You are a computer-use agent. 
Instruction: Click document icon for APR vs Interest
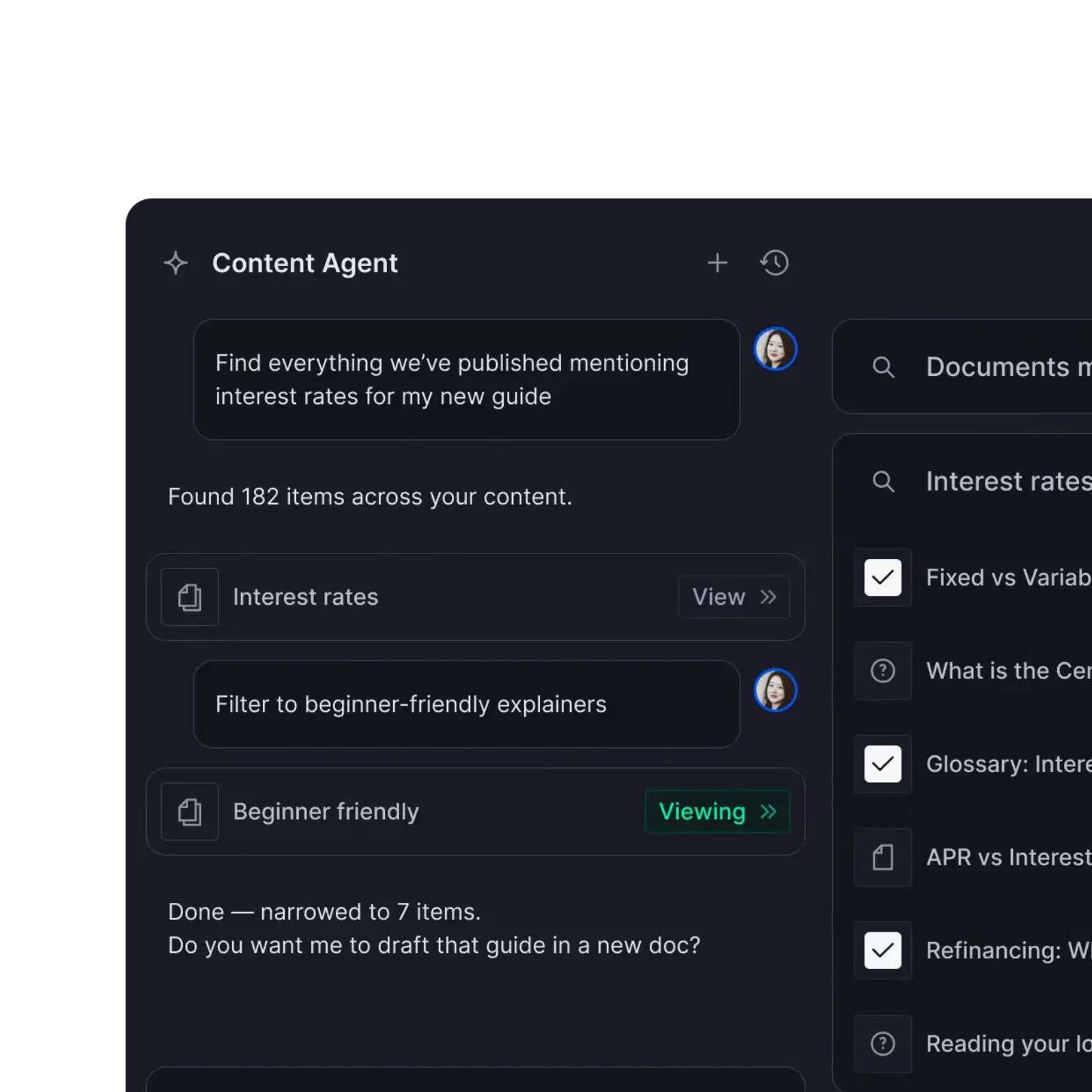(882, 857)
